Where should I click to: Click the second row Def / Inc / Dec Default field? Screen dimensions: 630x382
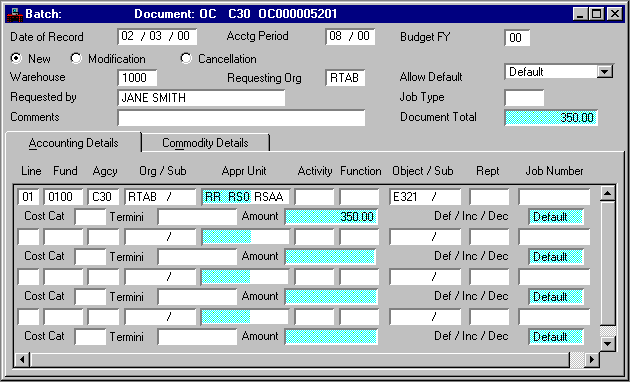(556, 257)
